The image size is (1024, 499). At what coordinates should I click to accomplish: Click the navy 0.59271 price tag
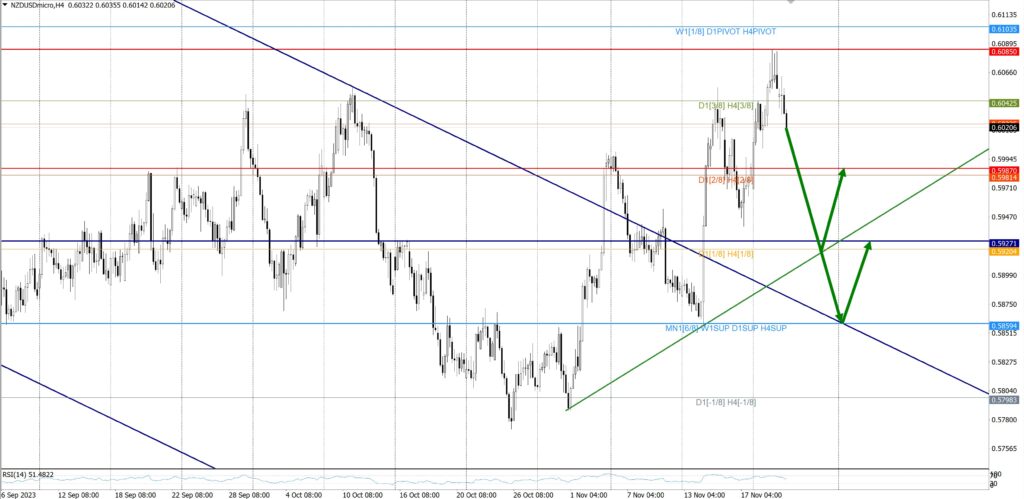pos(1004,242)
